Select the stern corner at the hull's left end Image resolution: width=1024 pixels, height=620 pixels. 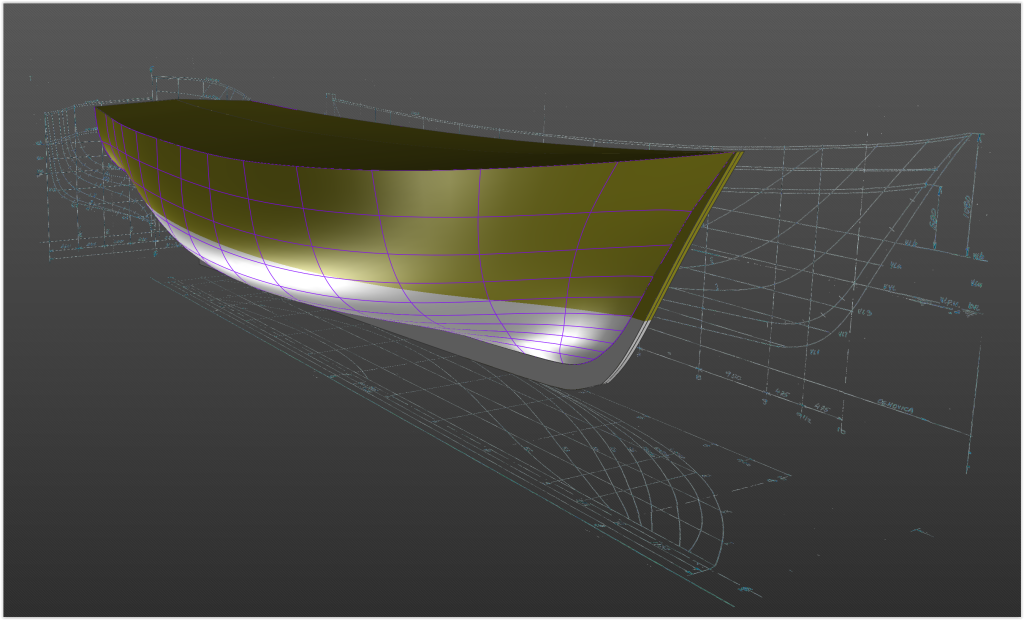97,108
